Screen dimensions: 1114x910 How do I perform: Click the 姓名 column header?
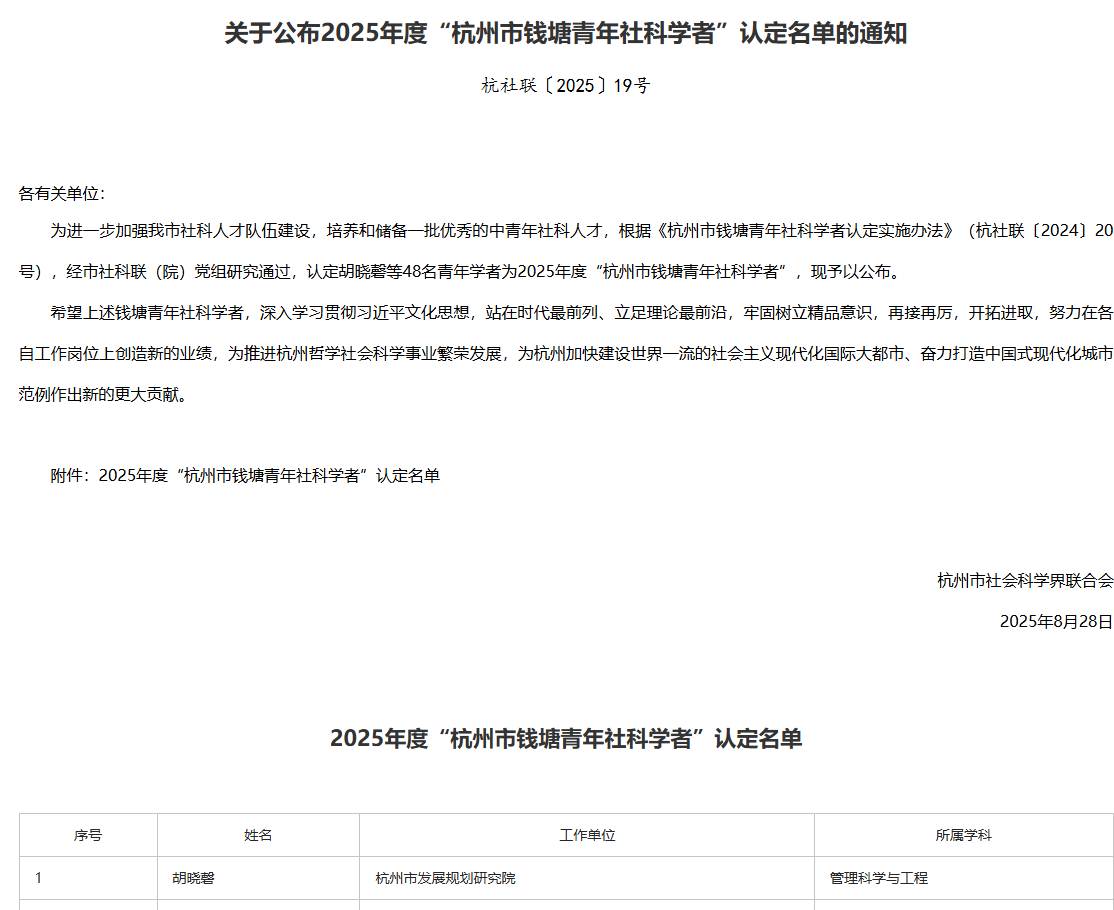pos(258,835)
